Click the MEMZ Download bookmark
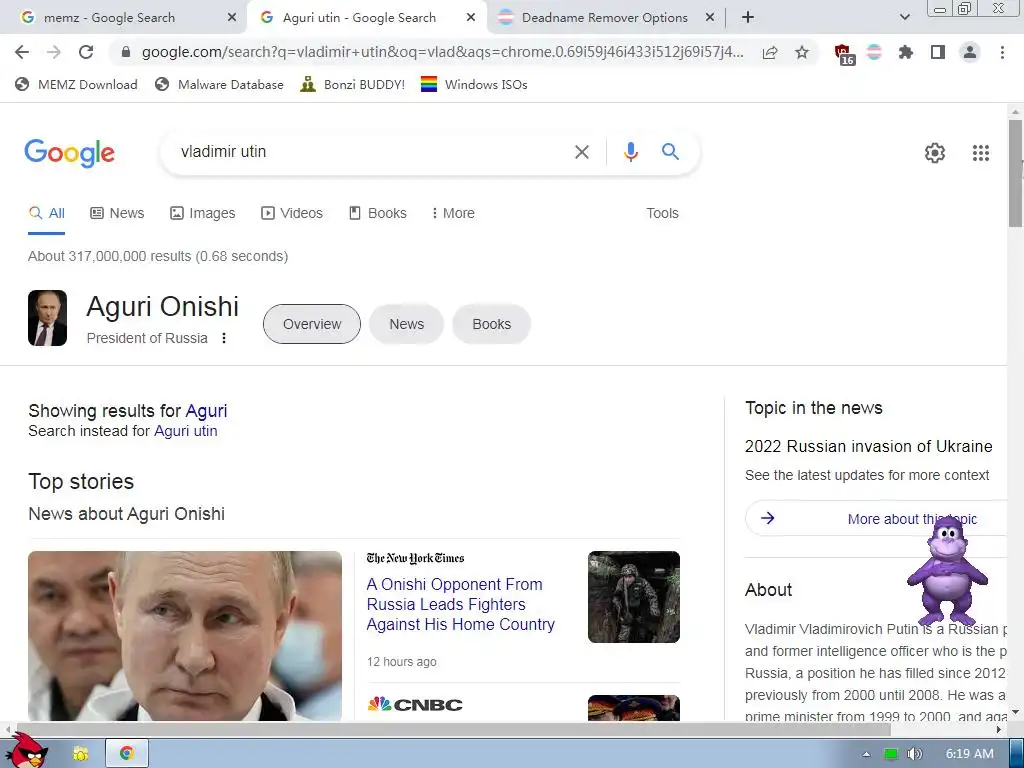Viewport: 1024px width, 768px height. pos(76,84)
